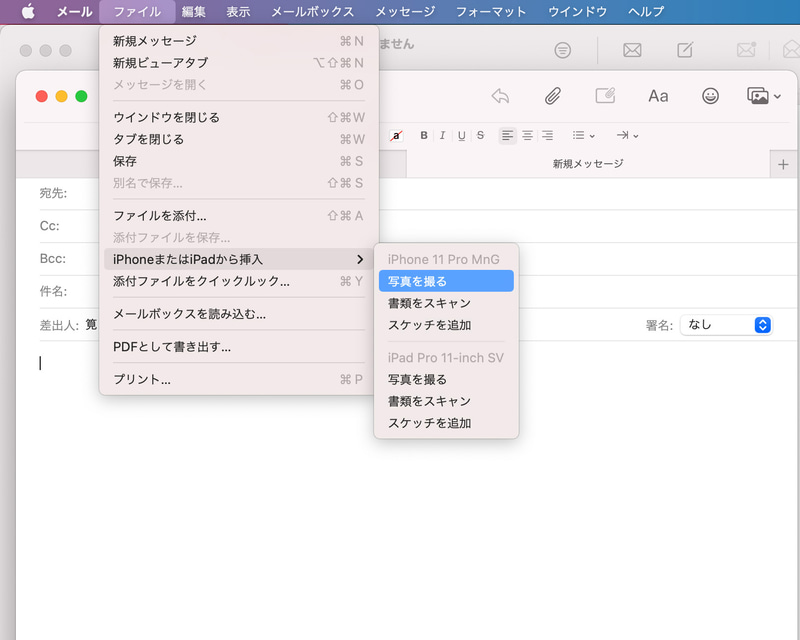This screenshot has width=800, height=640.
Task: Select left text alignment
Action: pyautogui.click(x=507, y=135)
